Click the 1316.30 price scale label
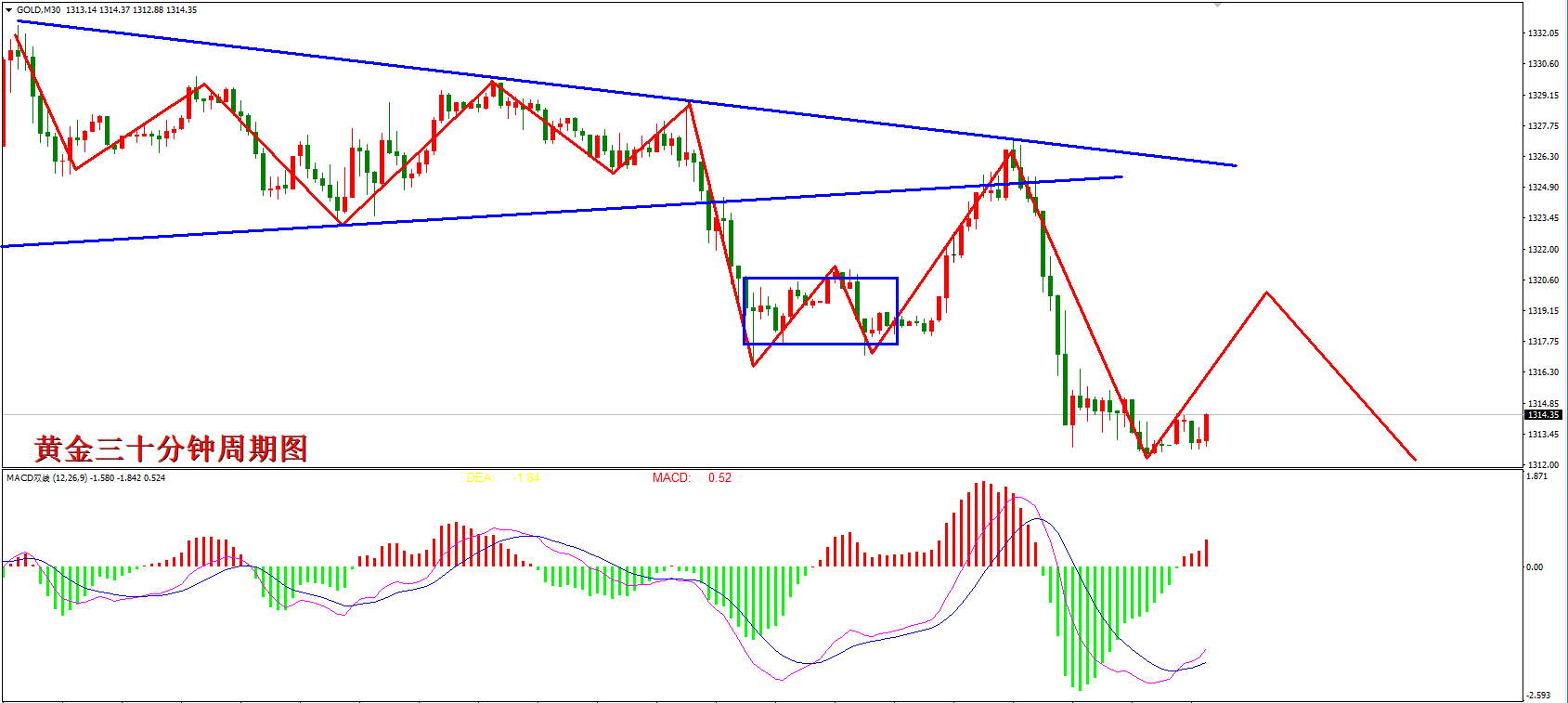This screenshot has height=703, width=1568. point(1544,372)
